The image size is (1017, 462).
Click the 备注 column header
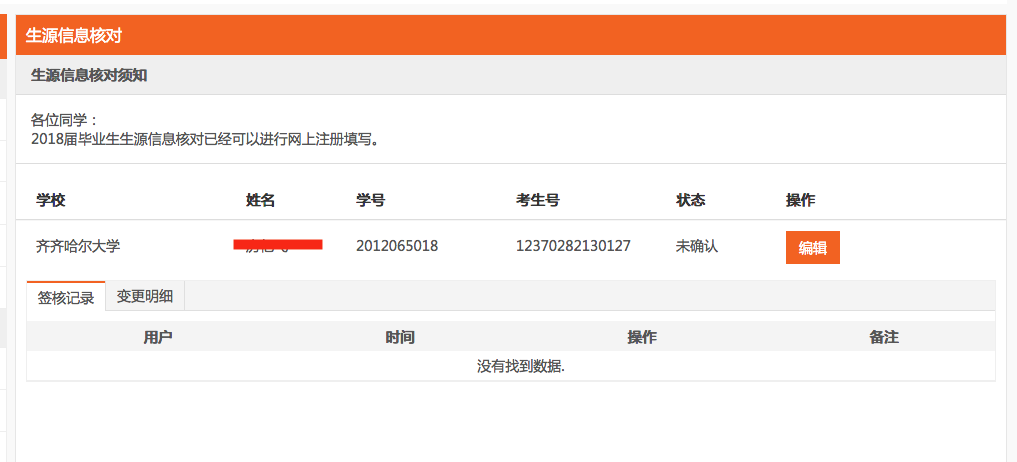pos(884,337)
